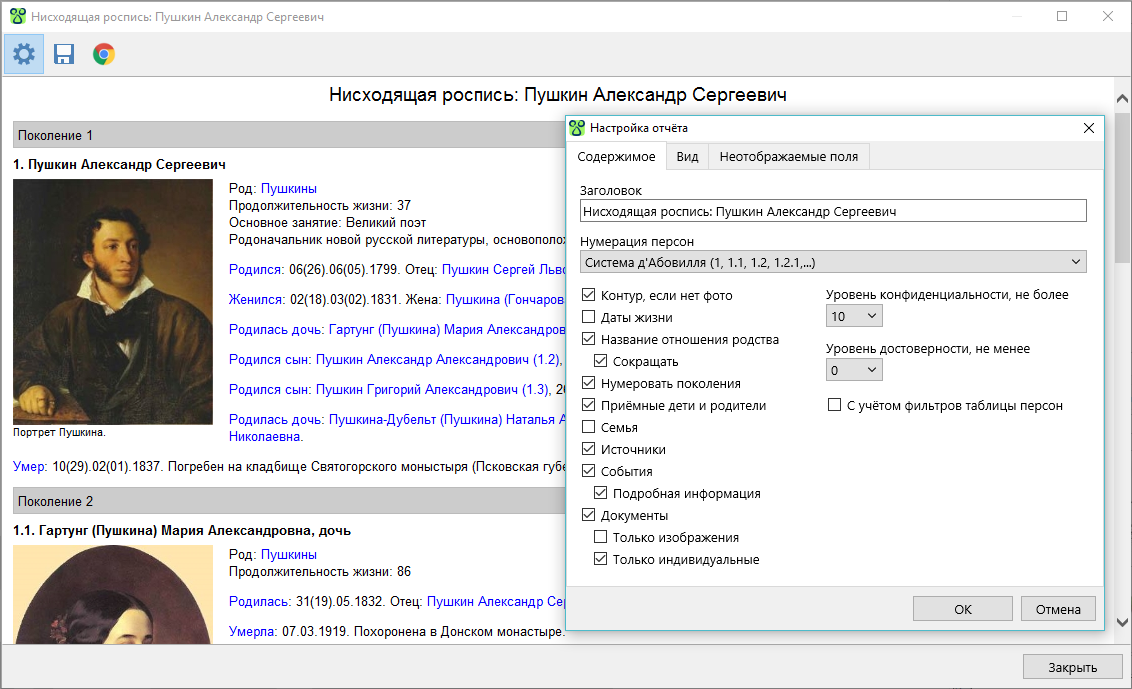Click the app icon in dialog title bar

pos(577,128)
